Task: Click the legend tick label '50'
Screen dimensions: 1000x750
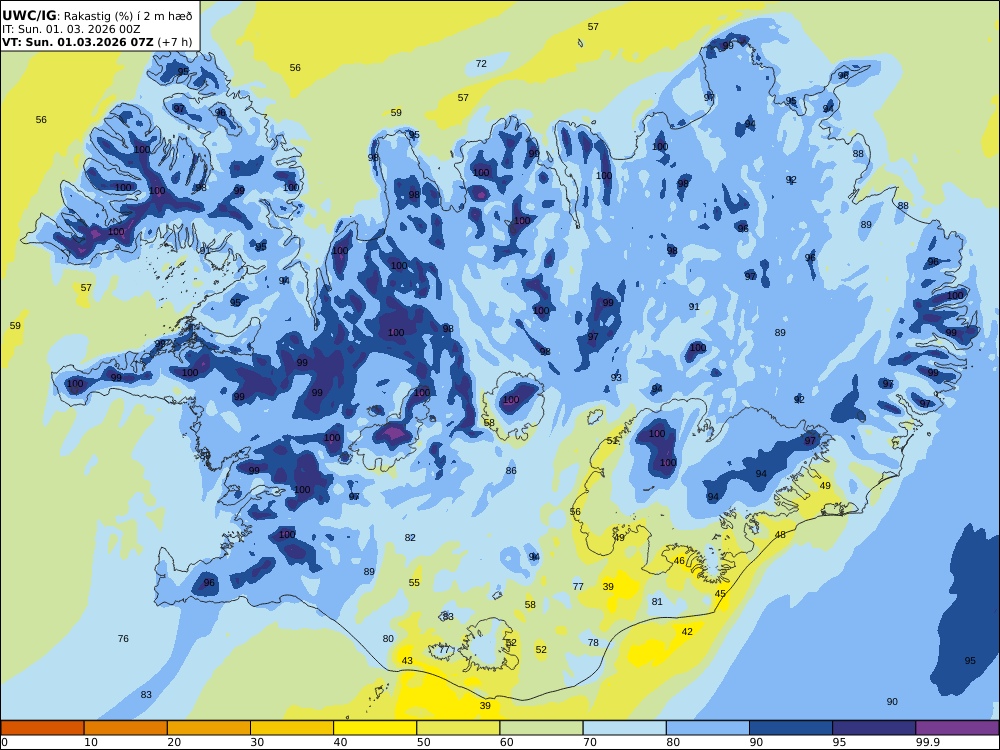Action: point(423,742)
